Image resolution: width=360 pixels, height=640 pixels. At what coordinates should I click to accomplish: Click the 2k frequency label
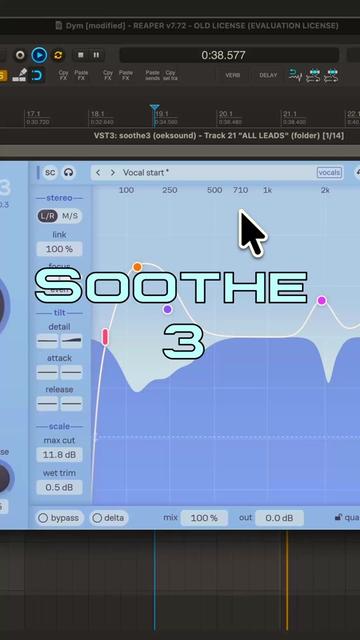coord(325,190)
